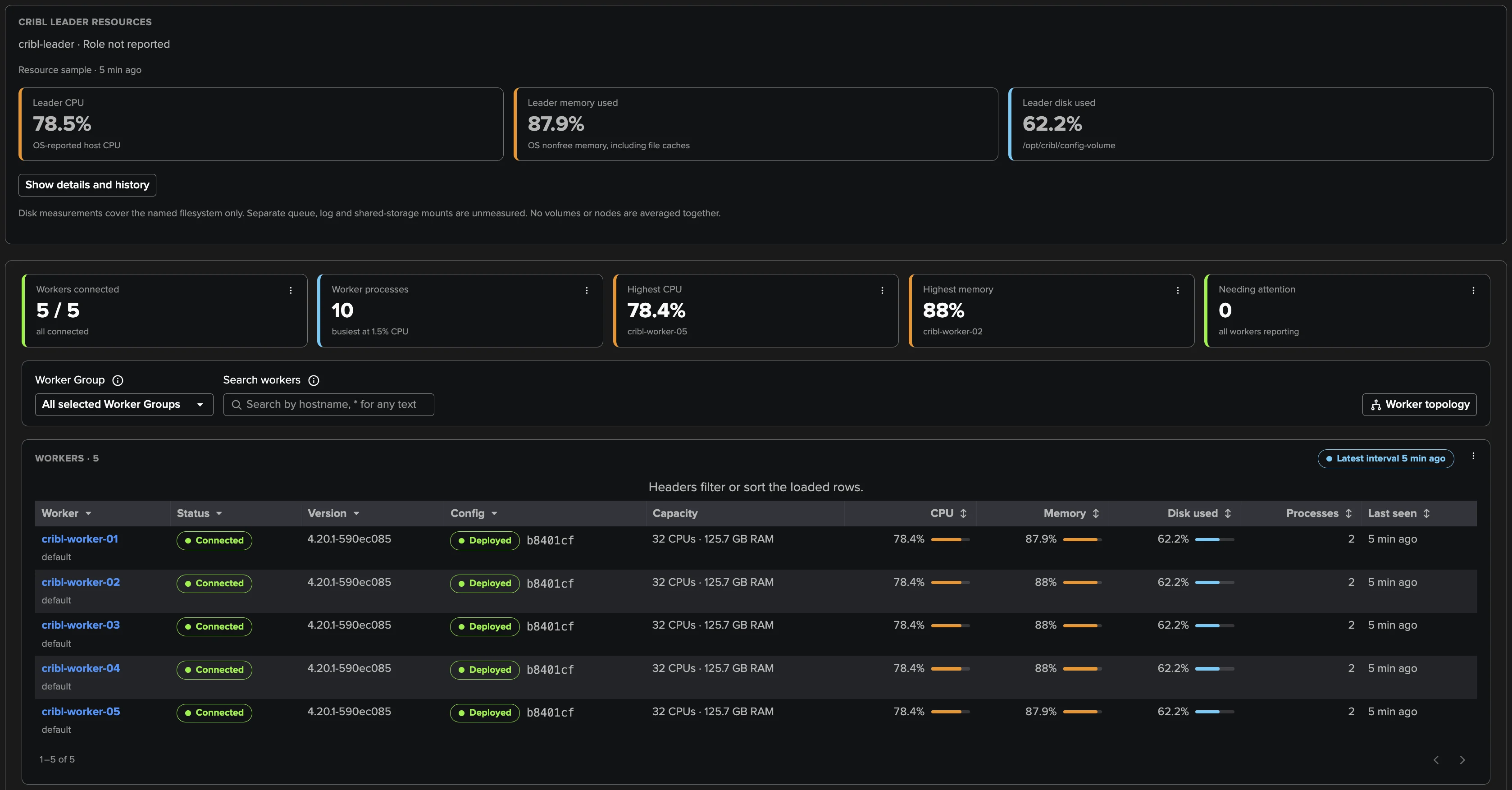Click the Leader disk used 62.2% card

pos(1251,124)
